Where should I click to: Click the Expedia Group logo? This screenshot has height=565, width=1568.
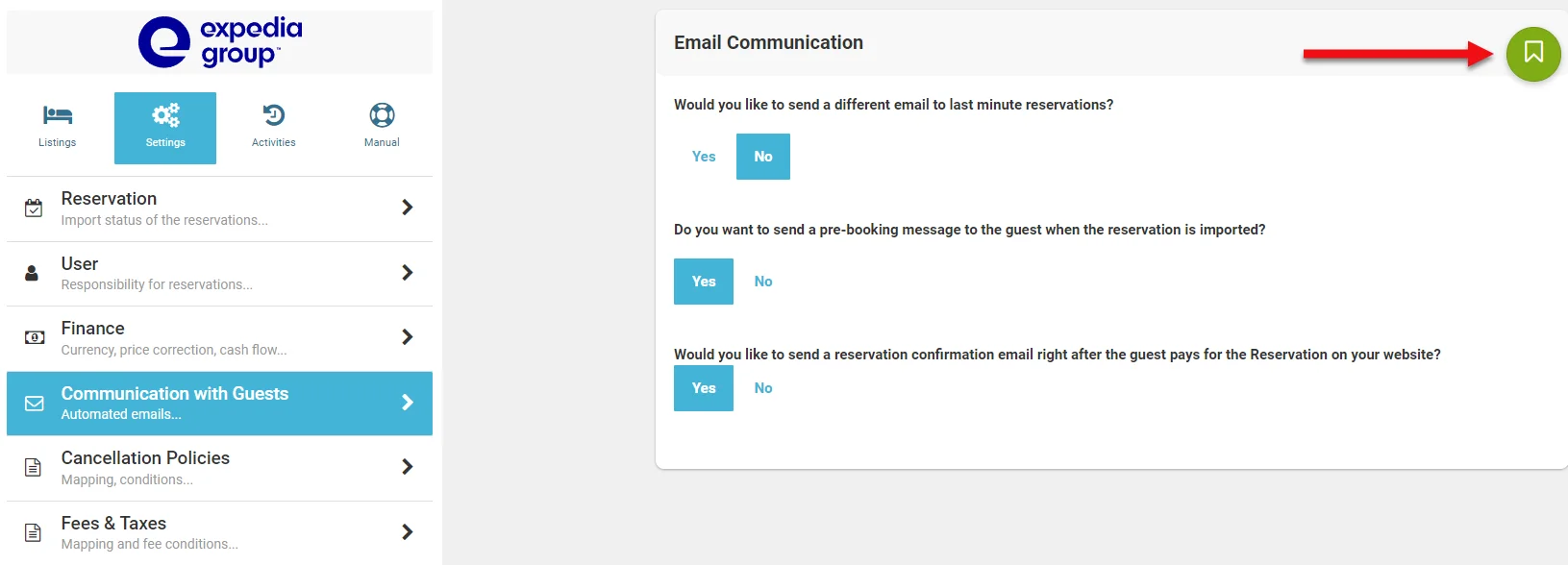pos(220,42)
